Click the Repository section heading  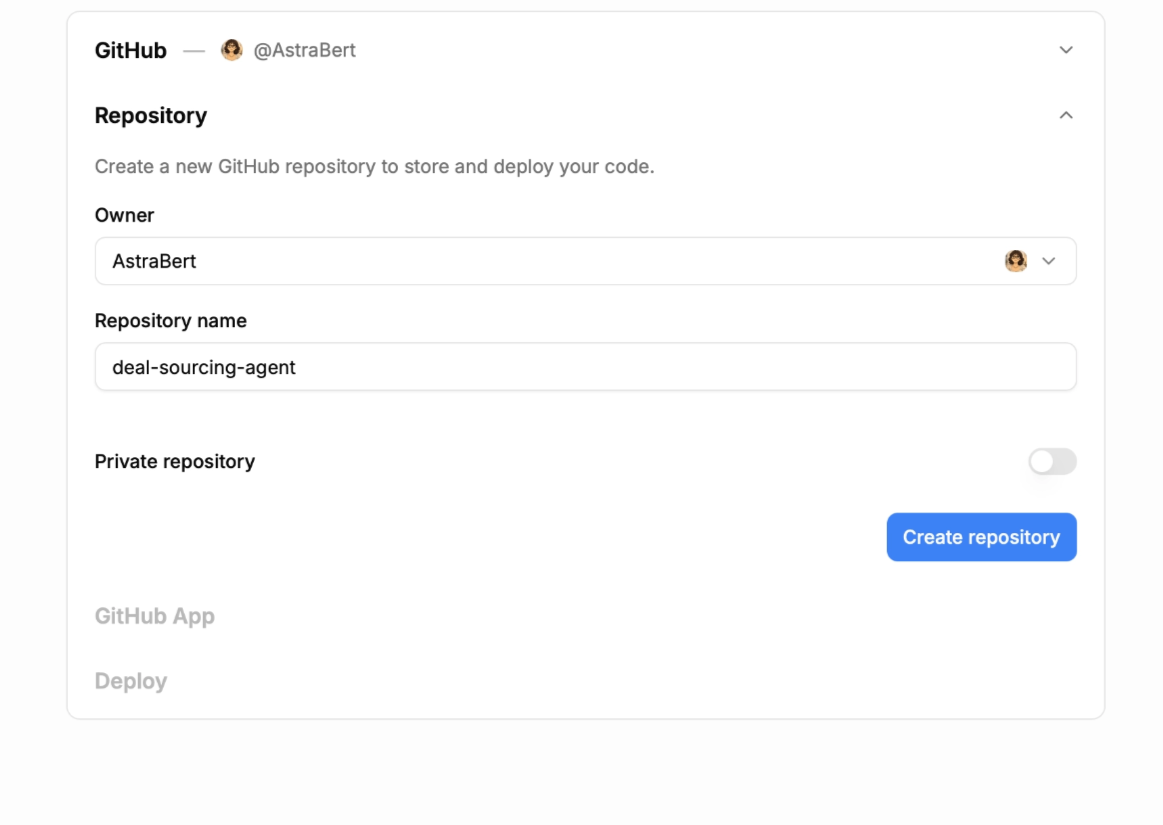point(151,116)
